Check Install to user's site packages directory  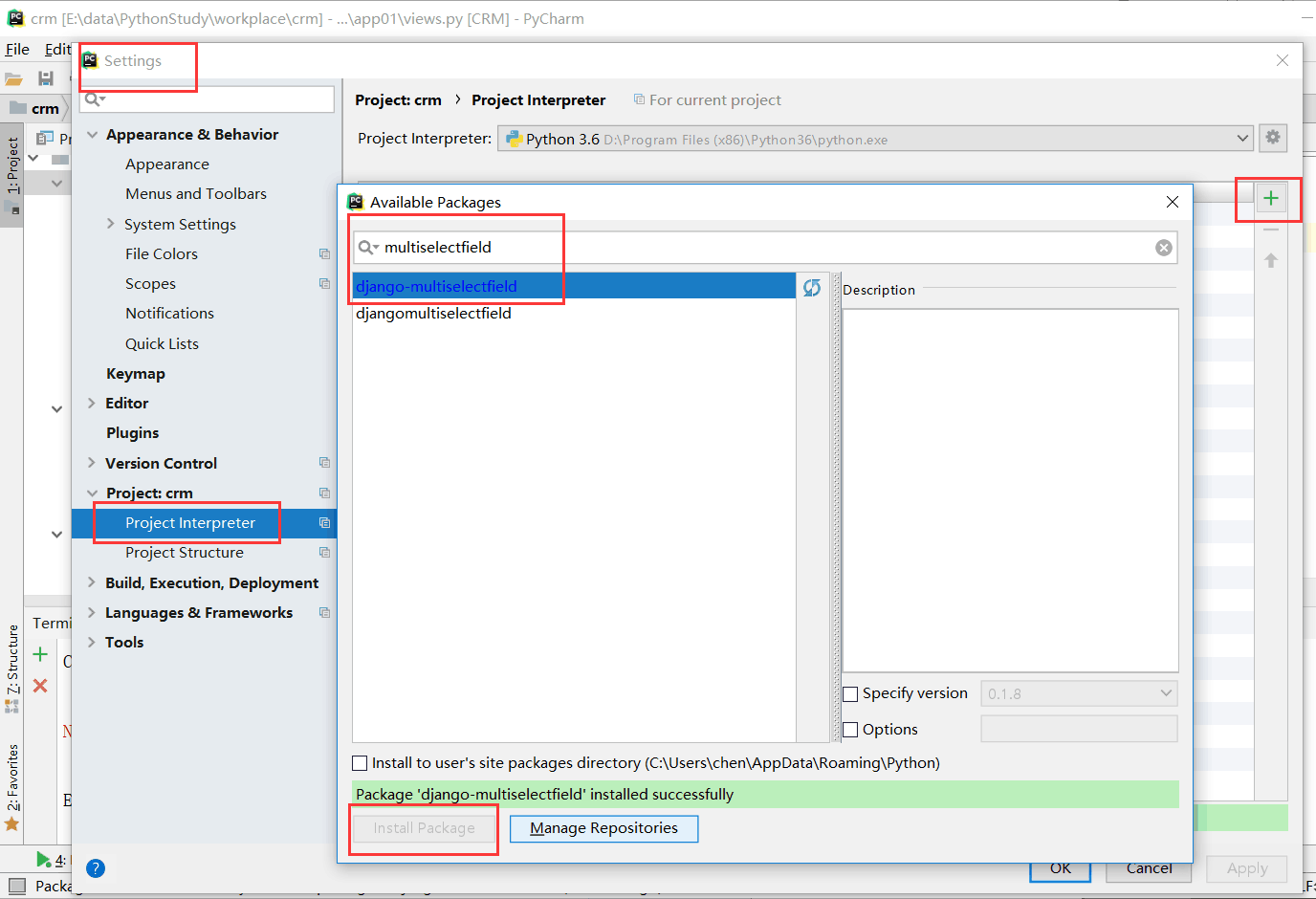(360, 763)
